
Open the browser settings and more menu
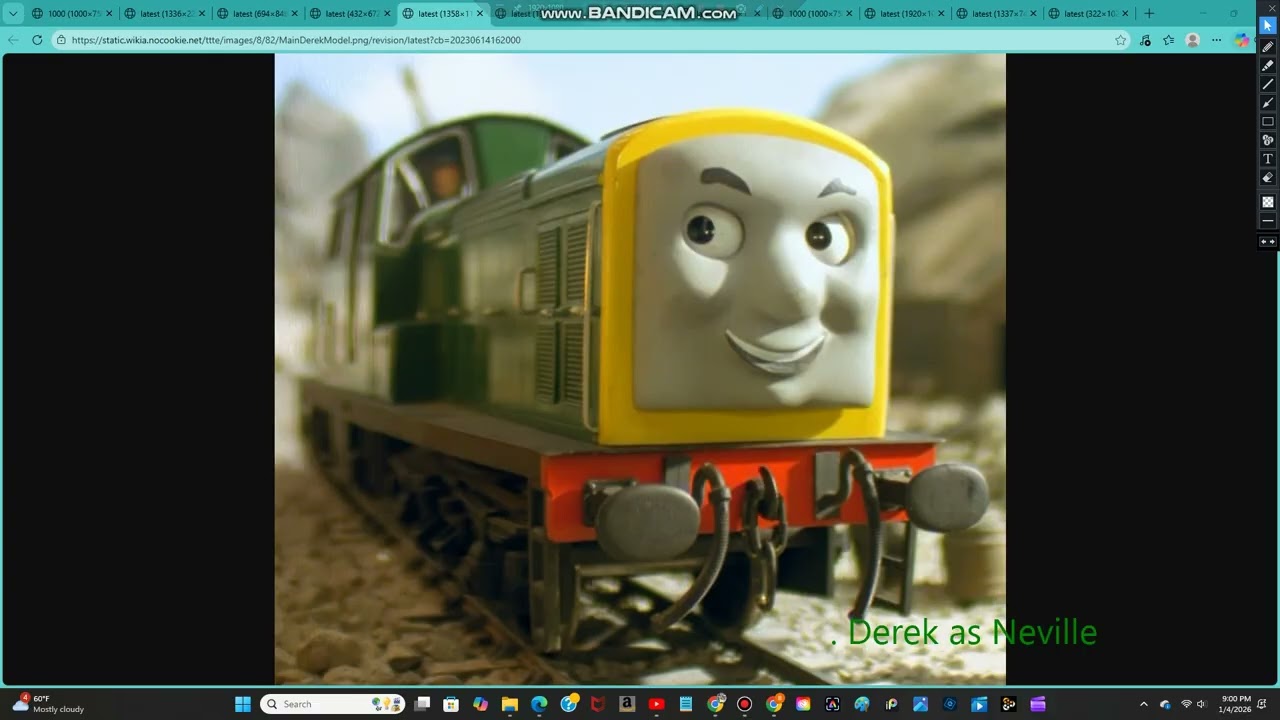tap(1216, 40)
